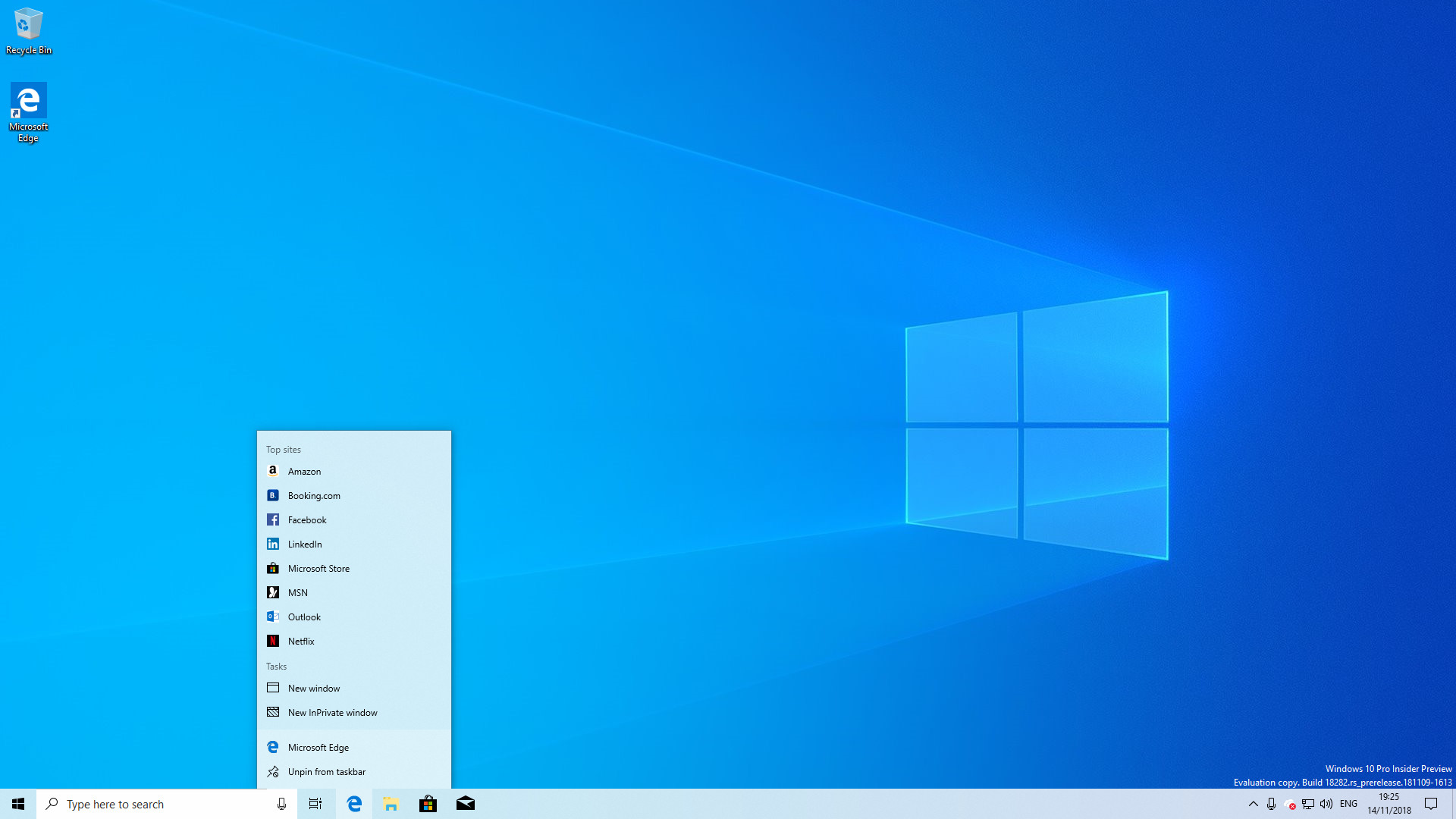
Task: Select Amazon from Top sites list
Action: coord(355,470)
